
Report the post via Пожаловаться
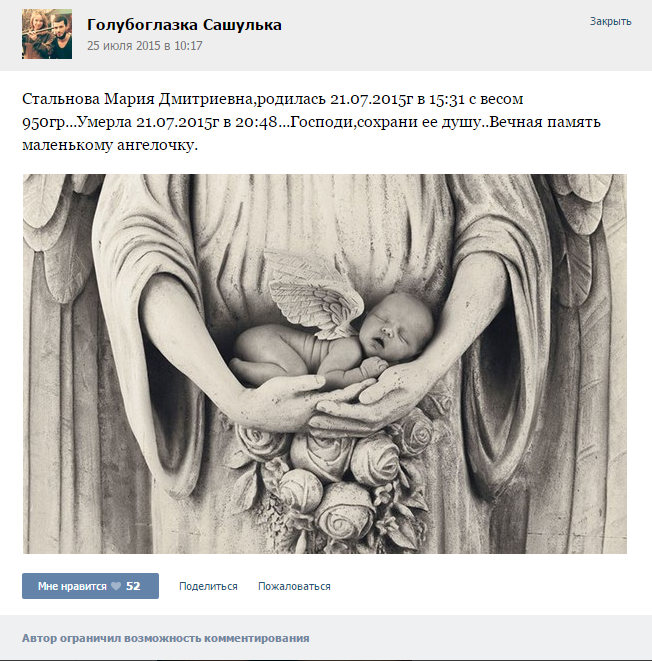pos(294,586)
